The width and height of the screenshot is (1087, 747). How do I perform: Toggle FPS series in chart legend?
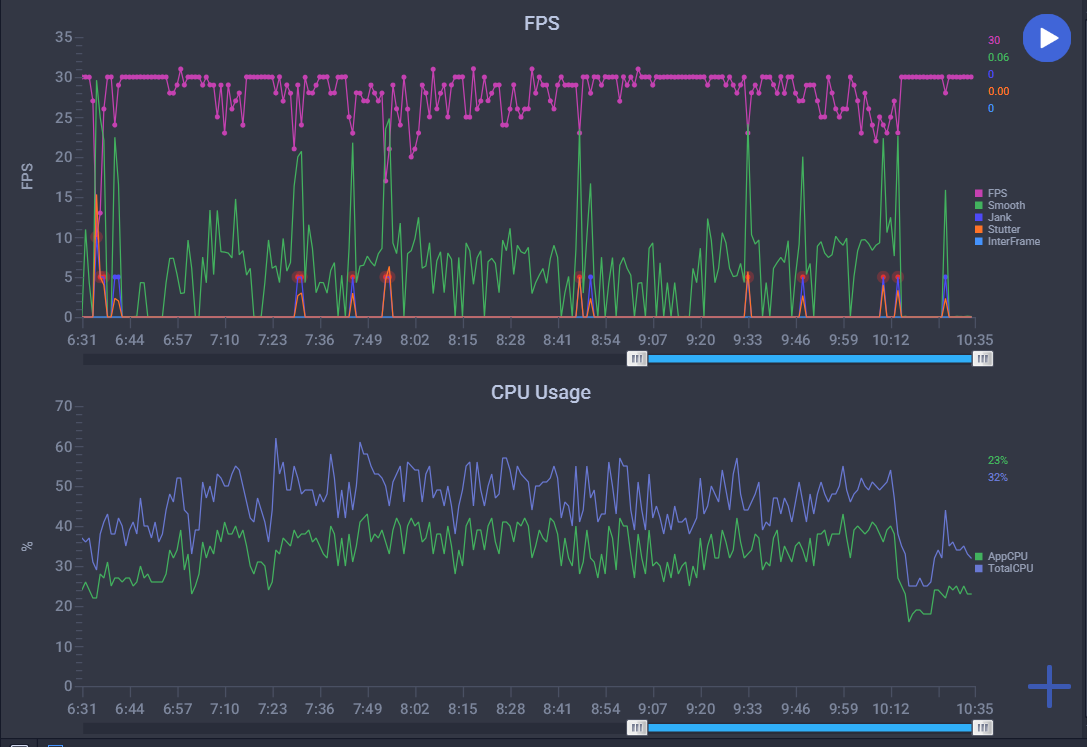(x=991, y=193)
